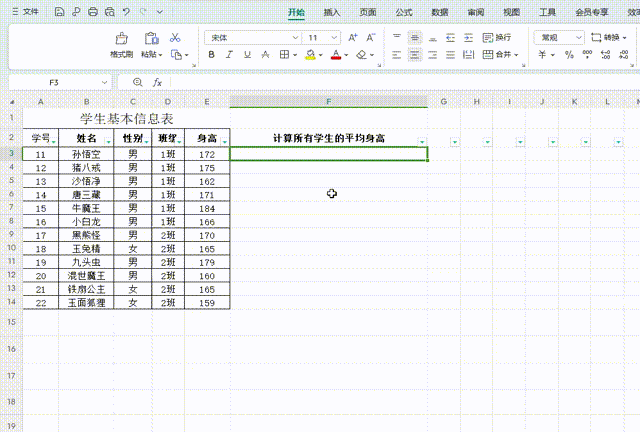The height and width of the screenshot is (432, 640).
Task: Switch to the 插入 (Insert) tab
Action: (332, 12)
